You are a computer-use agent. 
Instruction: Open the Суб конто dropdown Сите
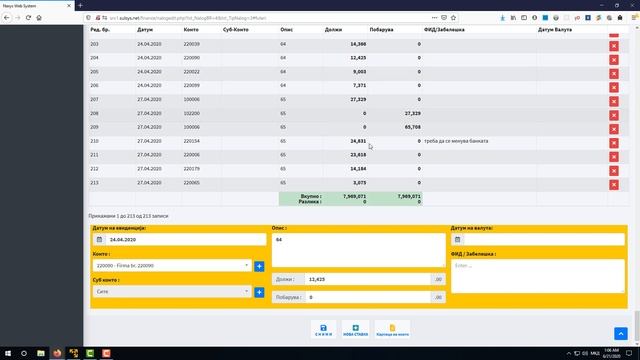click(172, 291)
